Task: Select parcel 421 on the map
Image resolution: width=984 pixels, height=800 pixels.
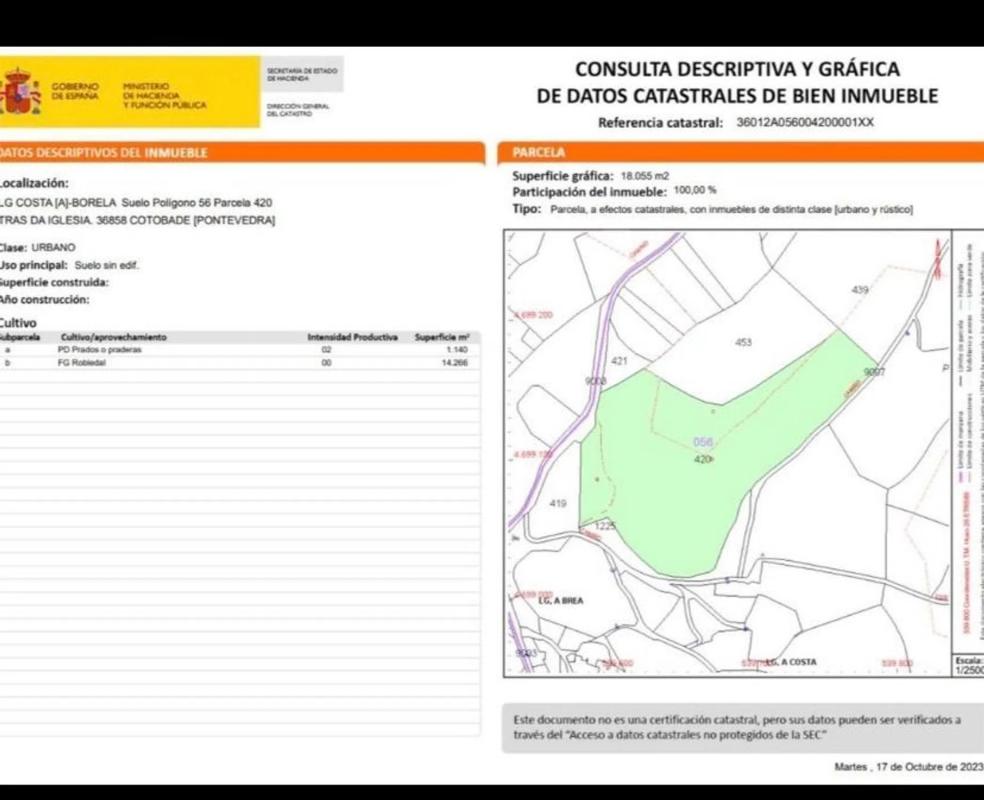Action: 618,360
